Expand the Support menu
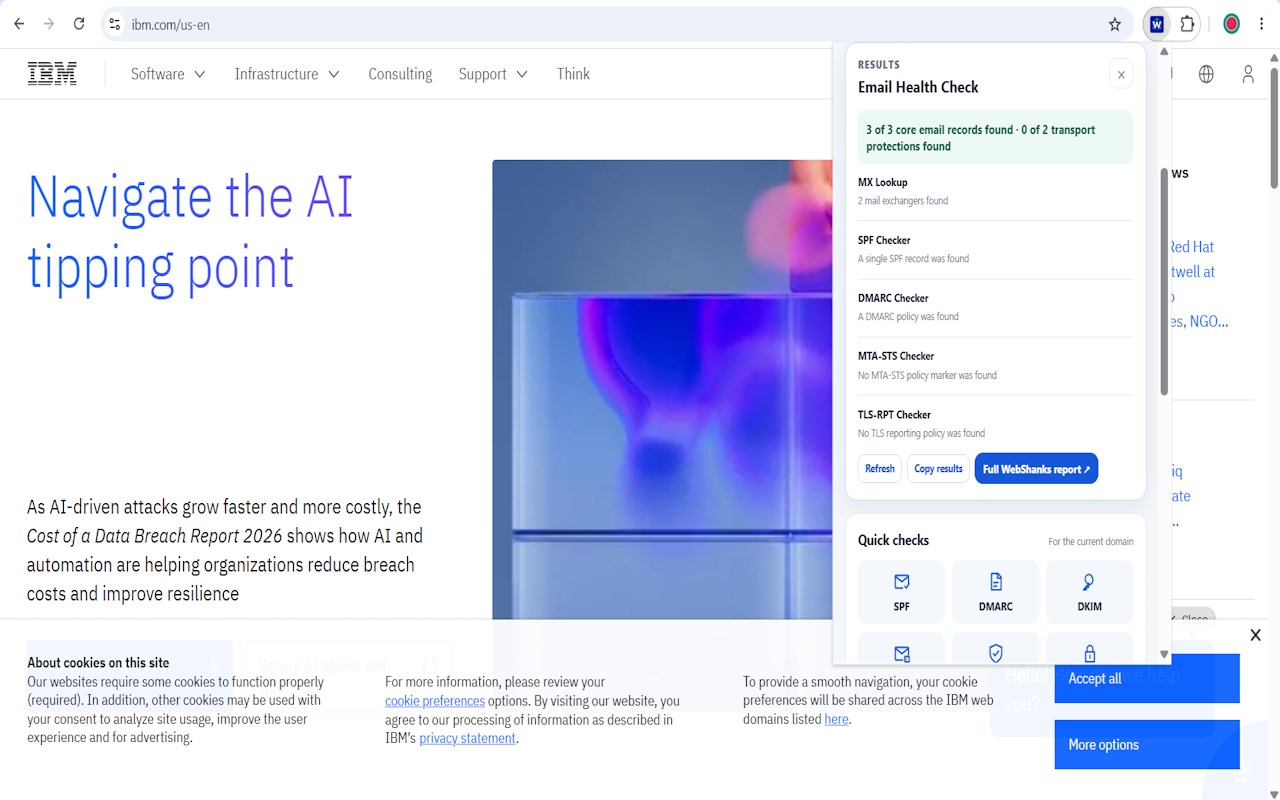Viewport: 1280px width, 800px height. [493, 74]
